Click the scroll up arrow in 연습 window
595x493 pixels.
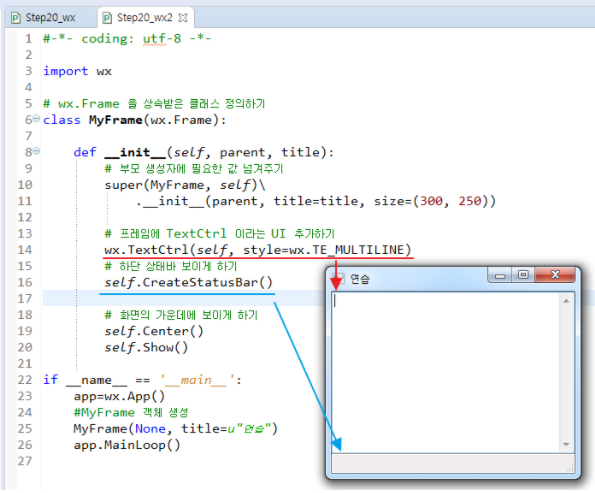pos(566,301)
